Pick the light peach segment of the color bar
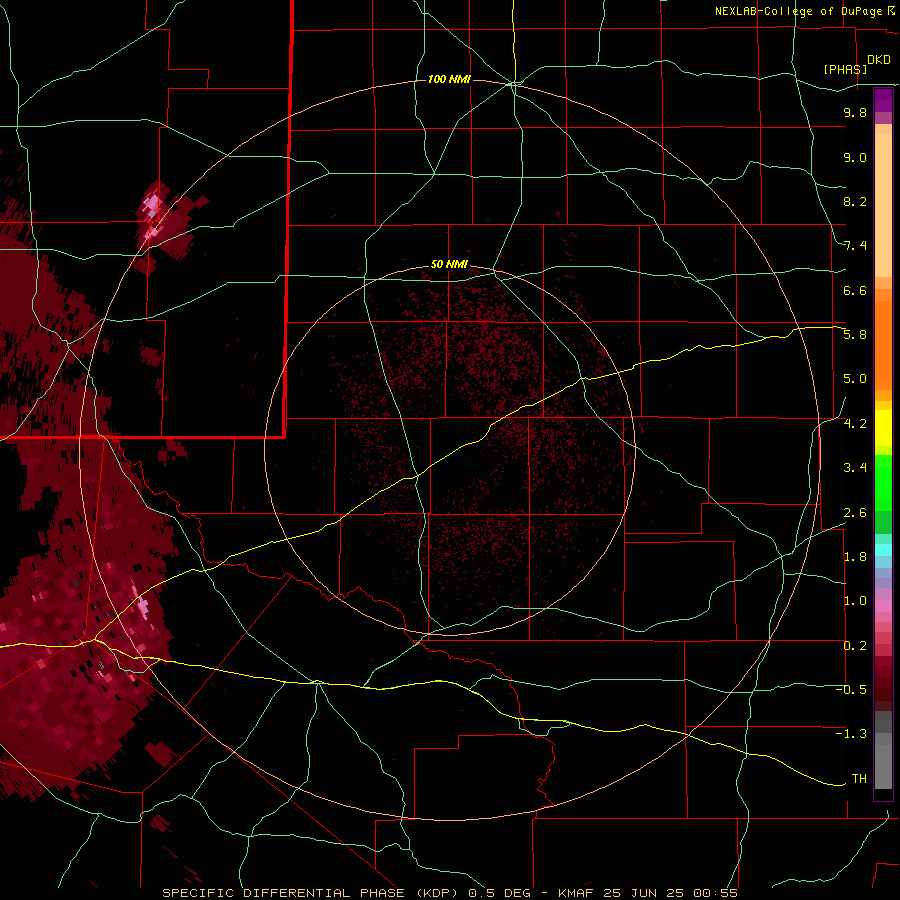Screen dimensions: 900x900 (883, 205)
